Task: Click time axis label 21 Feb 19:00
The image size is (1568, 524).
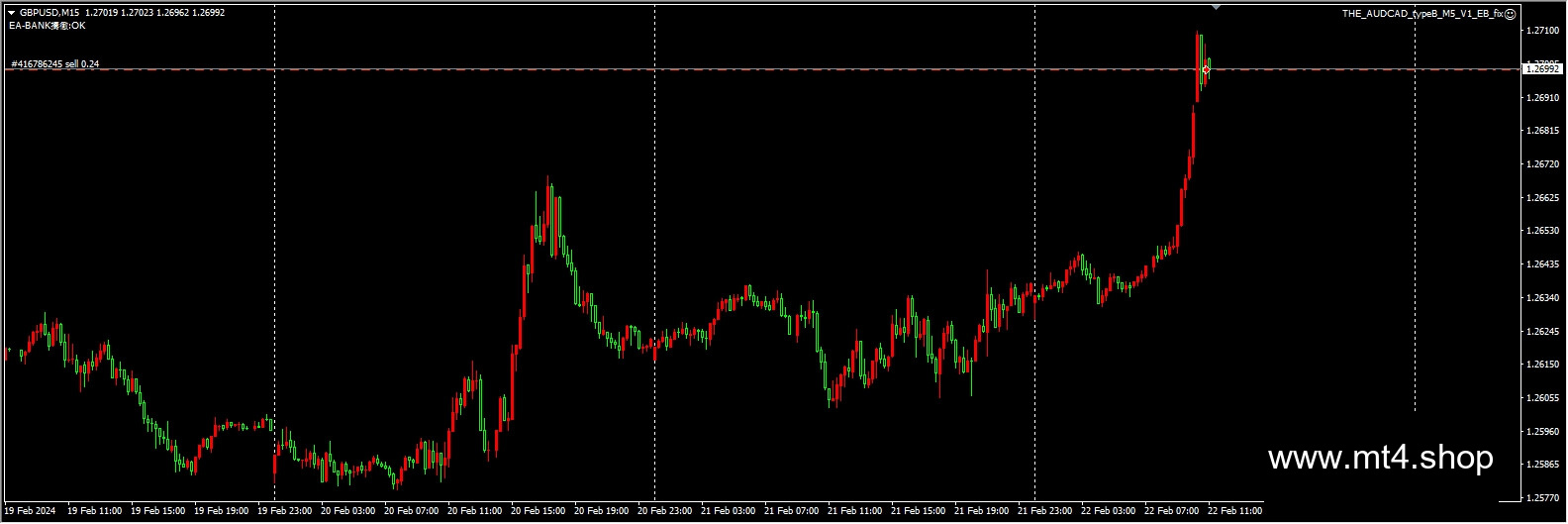Action: coord(981,512)
